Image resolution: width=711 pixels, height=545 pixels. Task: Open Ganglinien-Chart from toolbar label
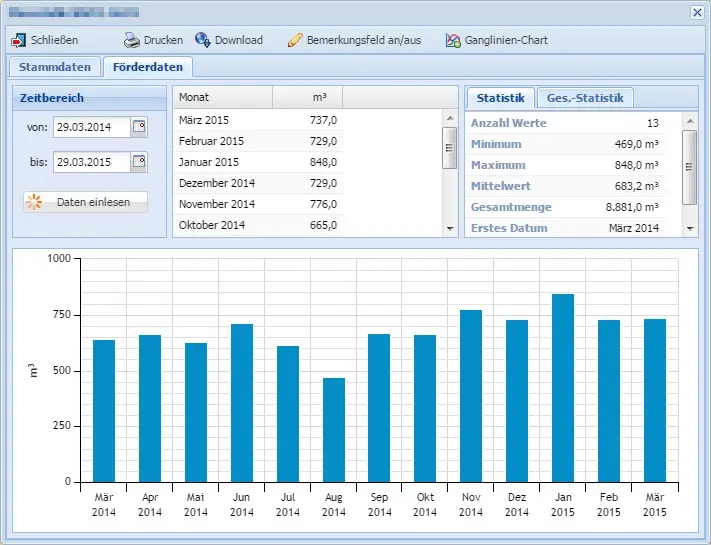tap(506, 40)
